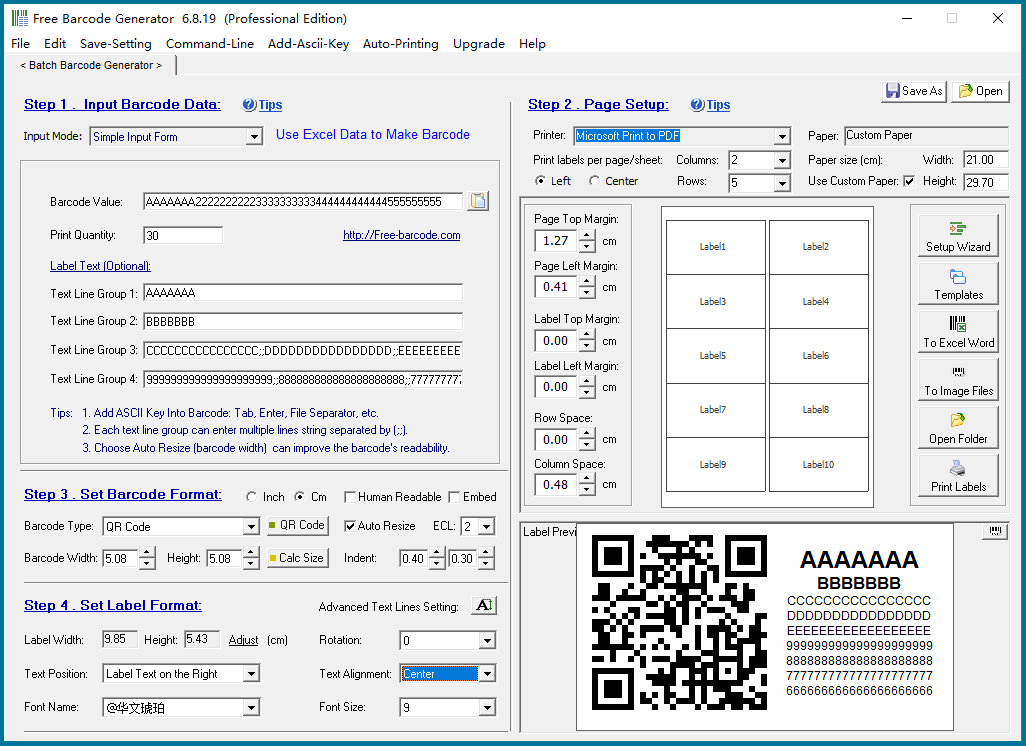Viewport: 1026px width, 746px height.
Task: Open the Font Name dropdown
Action: (x=251, y=708)
